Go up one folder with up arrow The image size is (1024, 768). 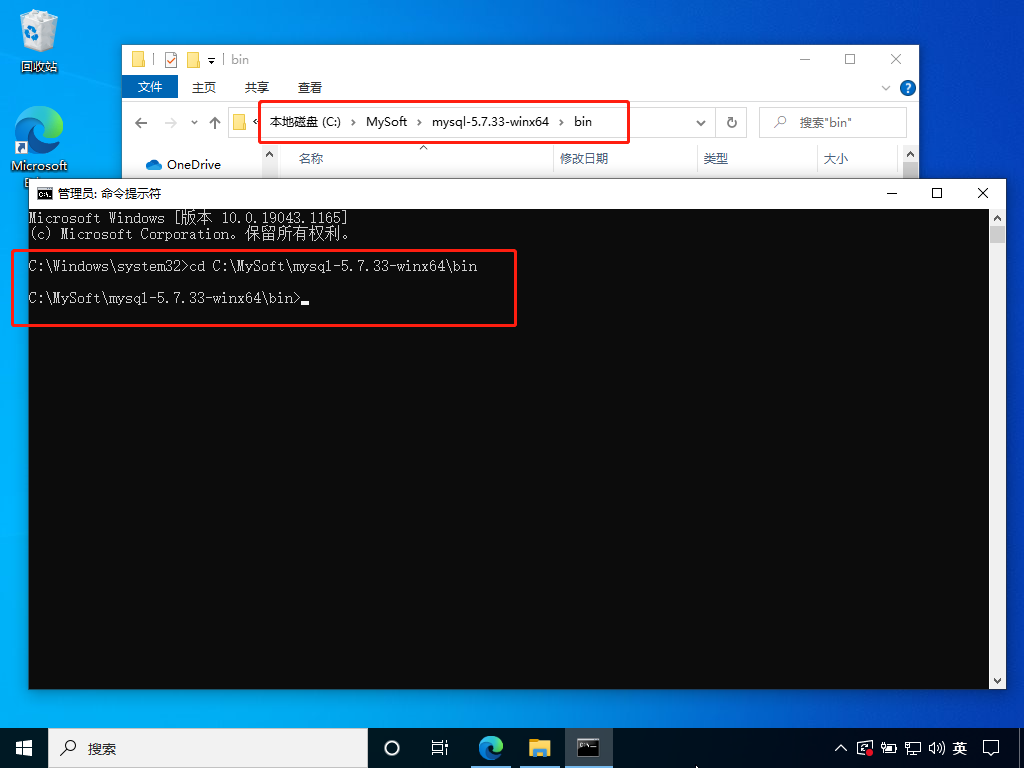tap(215, 123)
